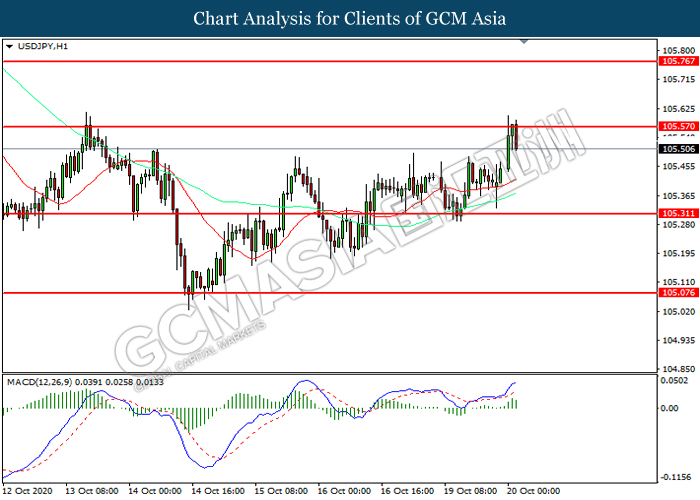The image size is (700, 500).
Task: Click the 16 Oct 16:00 time label
Action: tap(407, 491)
